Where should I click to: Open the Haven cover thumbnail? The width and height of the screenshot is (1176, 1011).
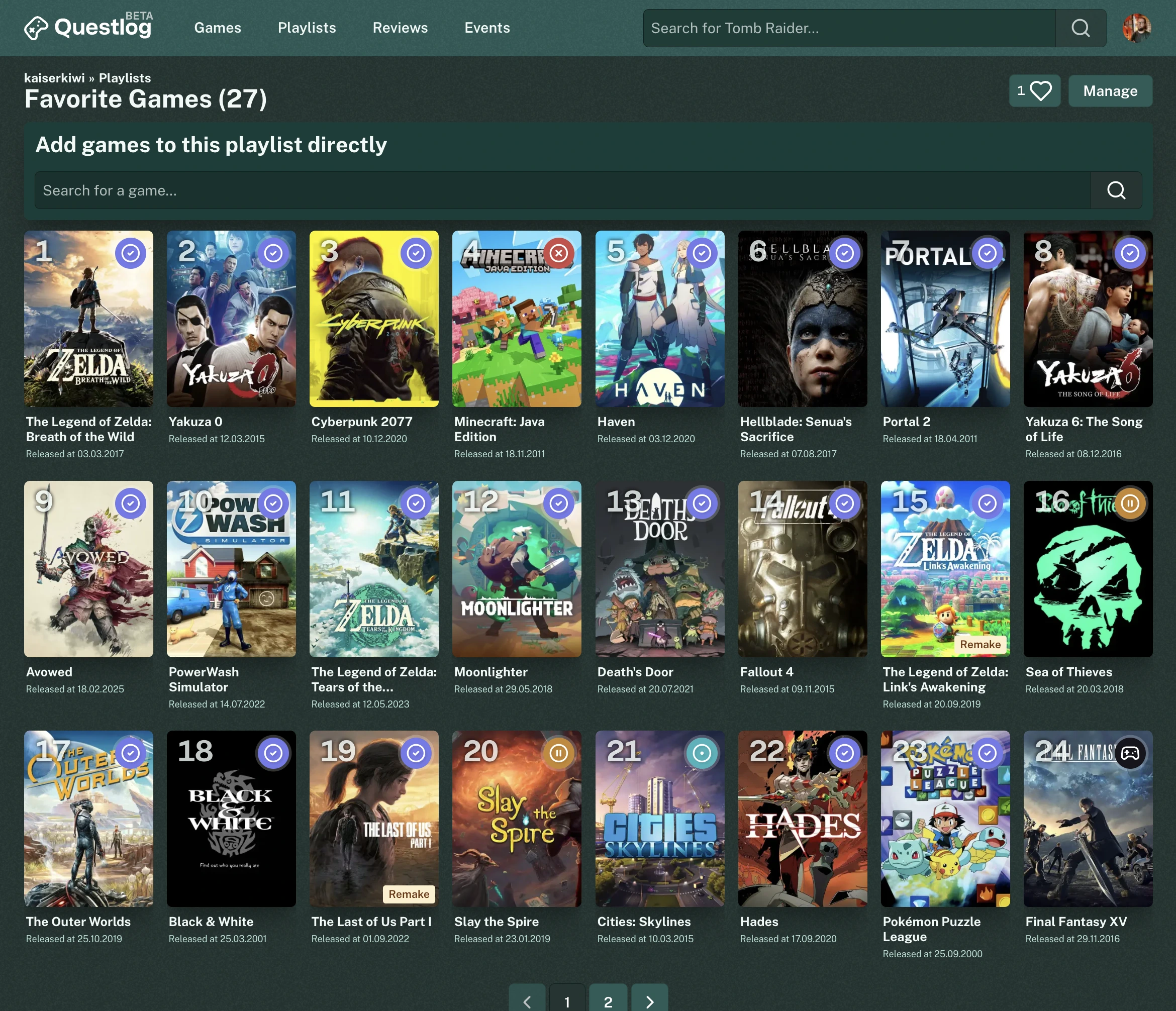point(659,318)
